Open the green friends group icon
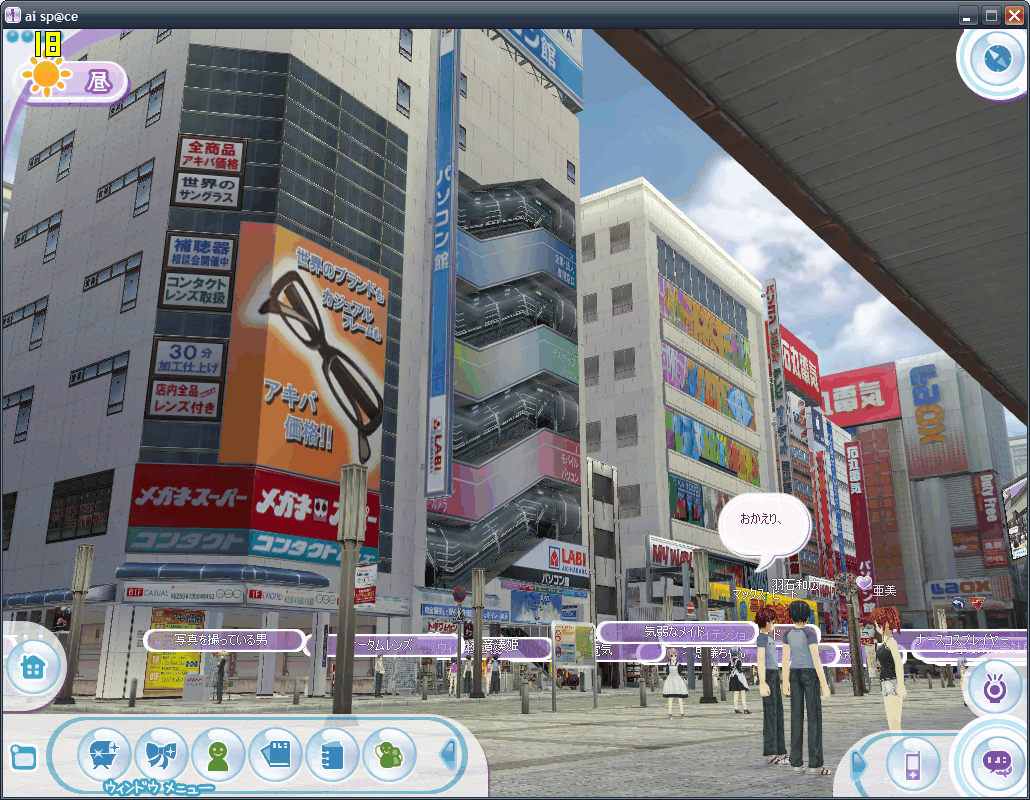Image resolution: width=1030 pixels, height=800 pixels. tap(389, 755)
